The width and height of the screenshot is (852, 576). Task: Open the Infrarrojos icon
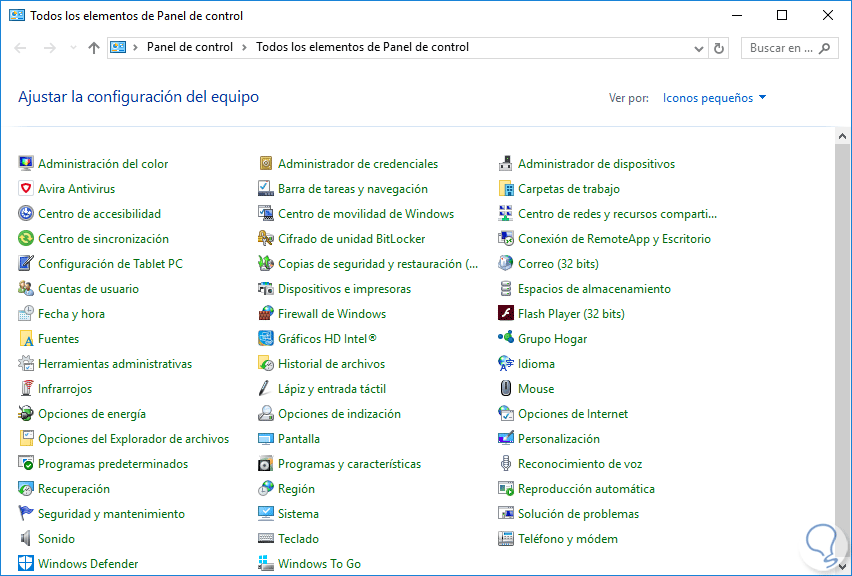(26, 389)
